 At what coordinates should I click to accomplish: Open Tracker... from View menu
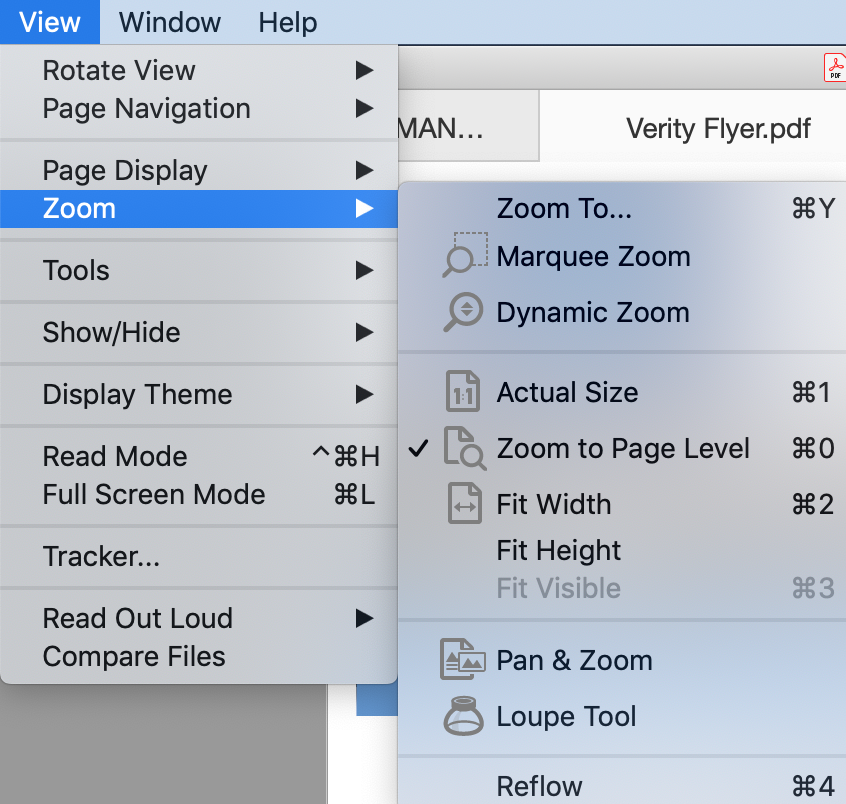click(x=101, y=557)
